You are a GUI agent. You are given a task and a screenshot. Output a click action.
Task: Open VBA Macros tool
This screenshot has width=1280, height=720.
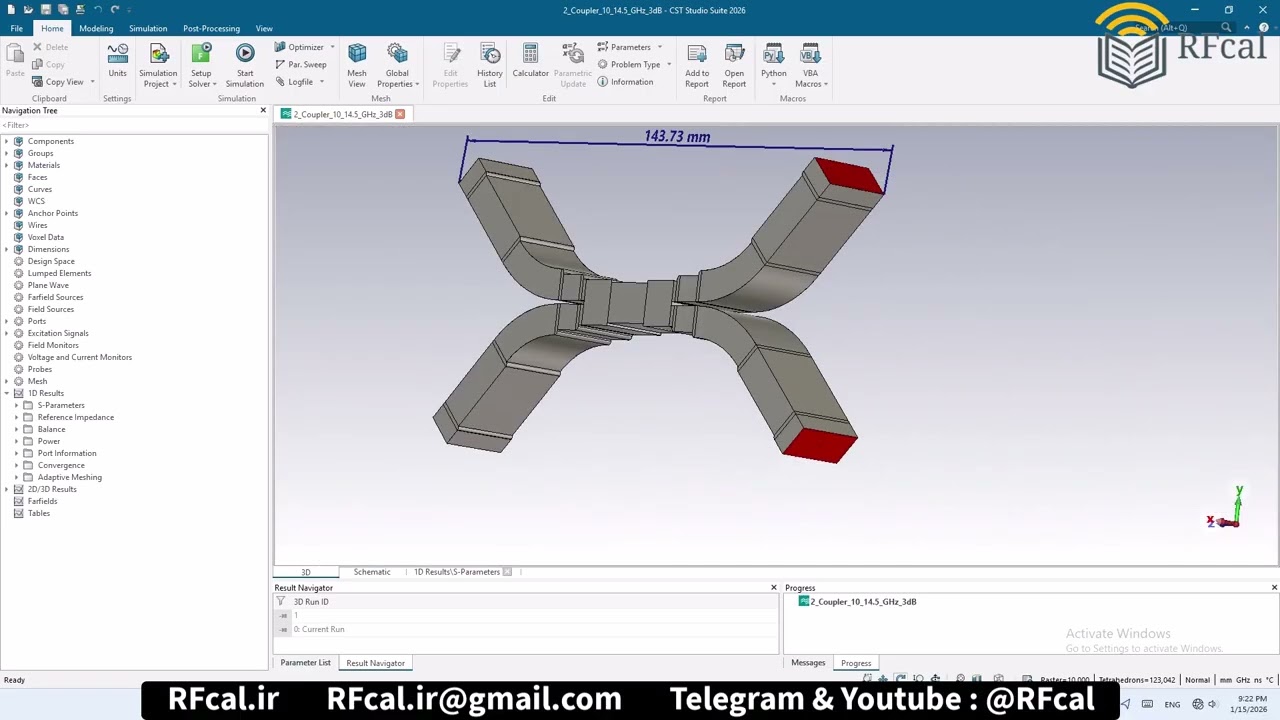(x=810, y=65)
